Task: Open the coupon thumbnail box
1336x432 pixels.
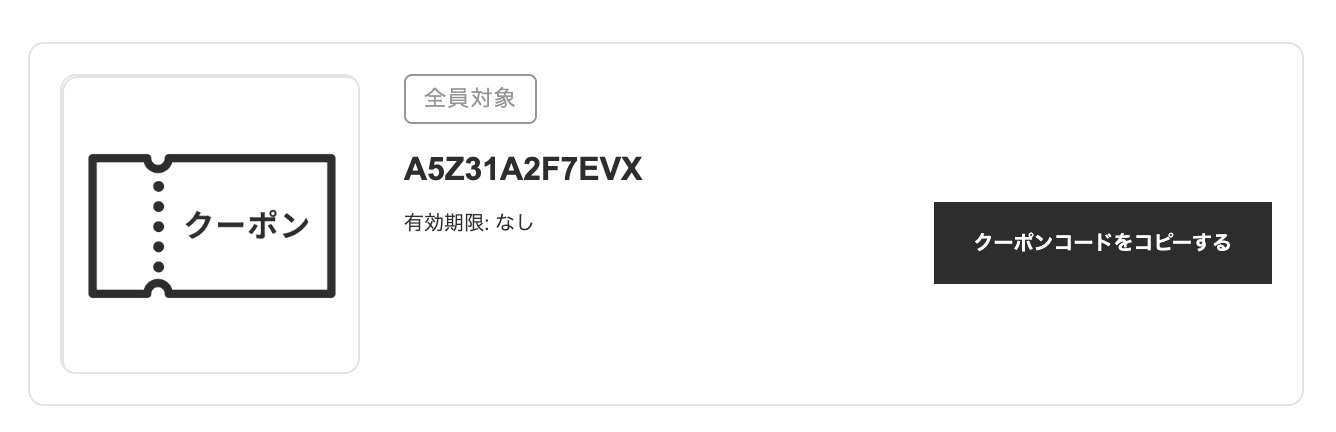Action: pos(210,224)
